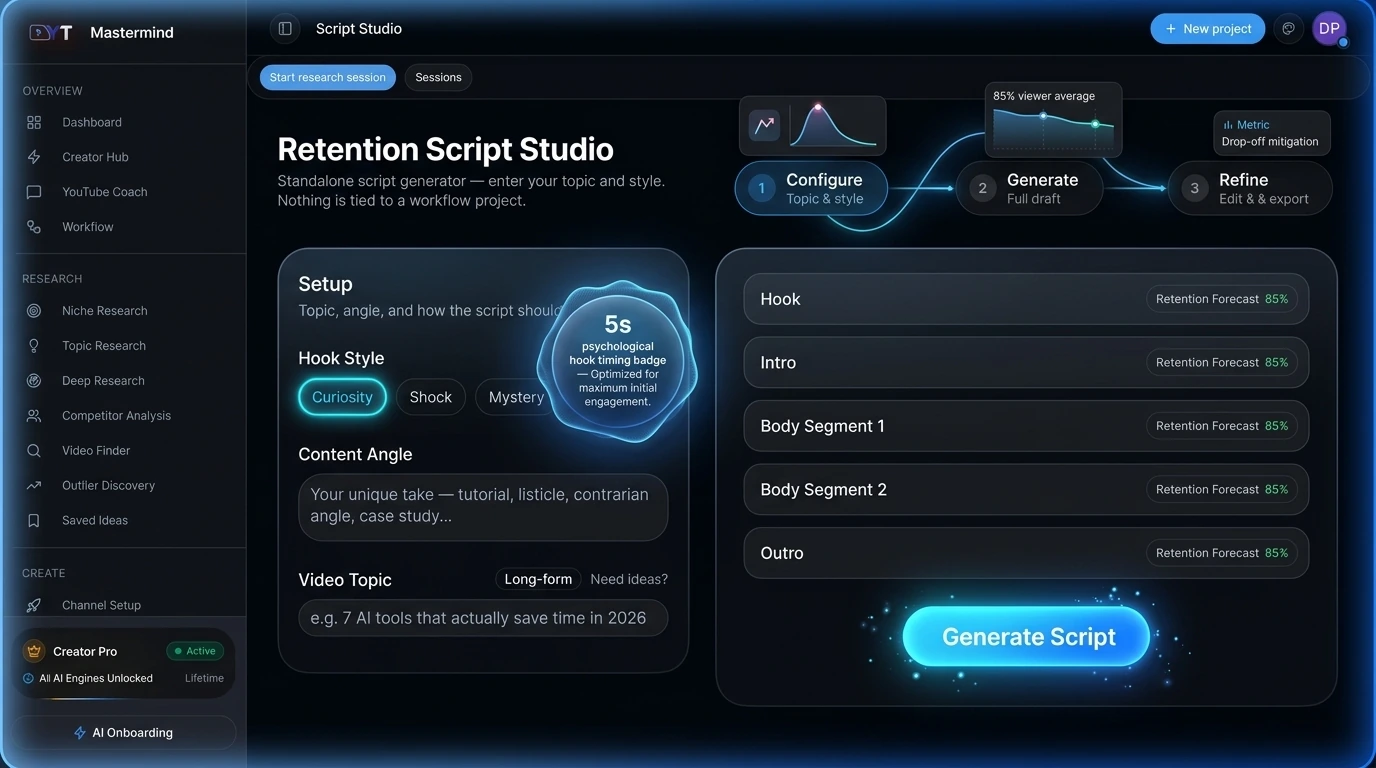Click the theme icon beside New project
Viewport: 1376px width, 768px height.
point(1289,29)
